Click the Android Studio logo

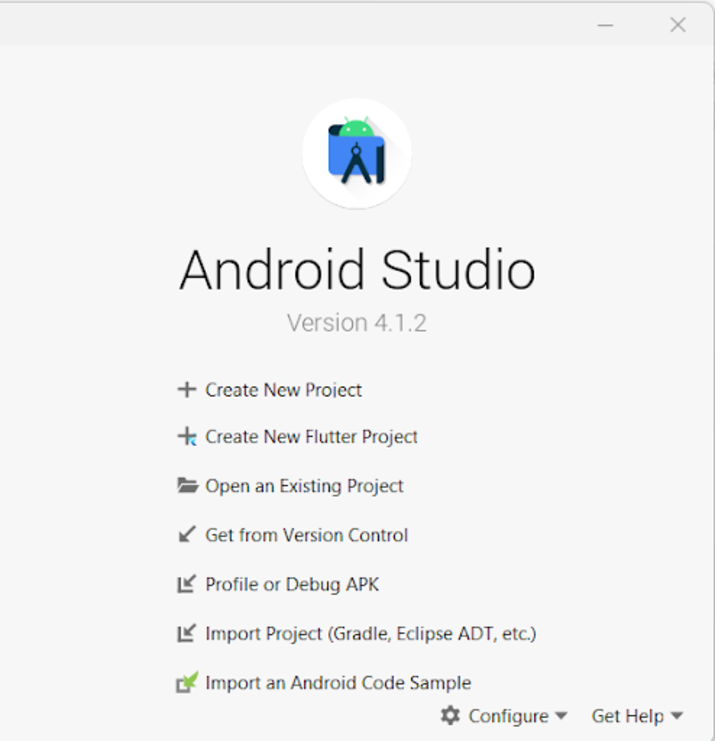[357, 153]
